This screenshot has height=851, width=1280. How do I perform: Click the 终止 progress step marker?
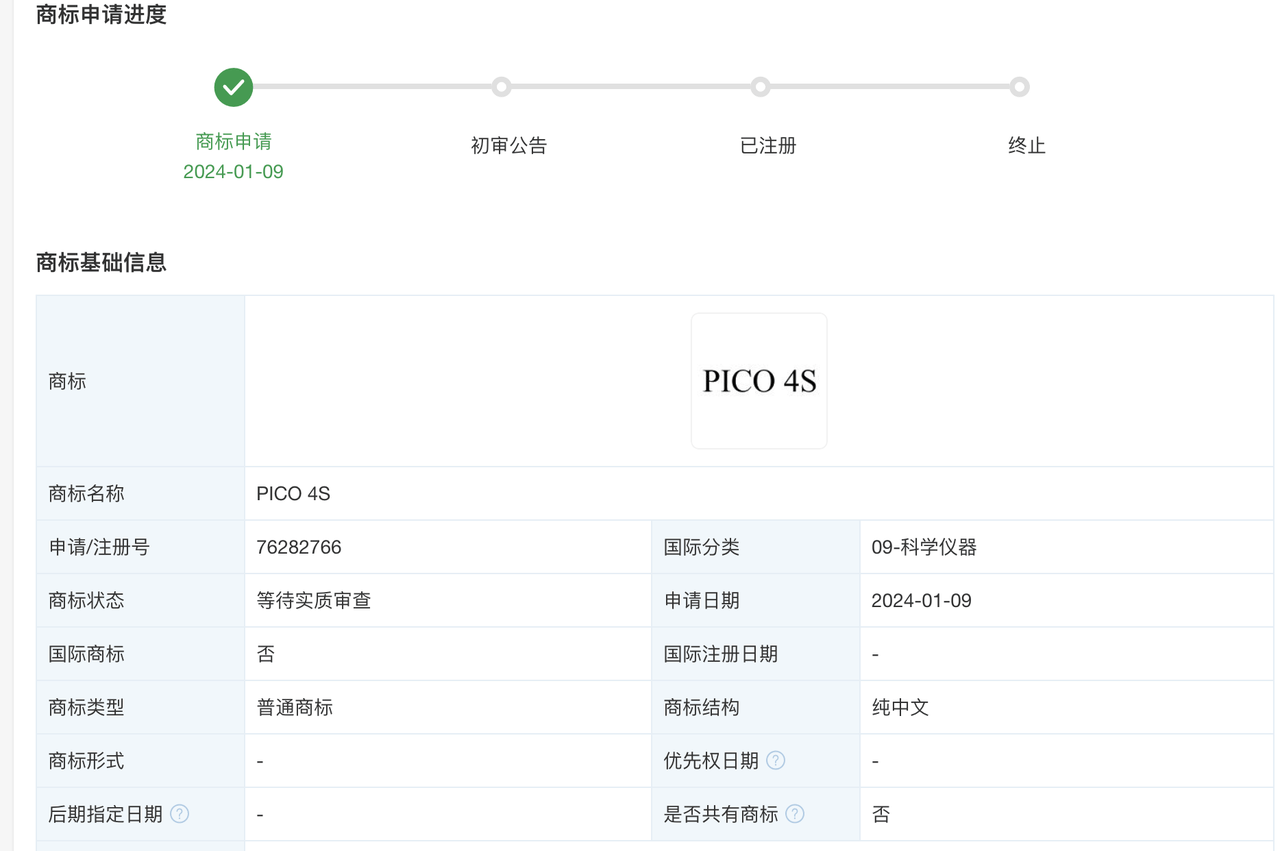[1019, 87]
